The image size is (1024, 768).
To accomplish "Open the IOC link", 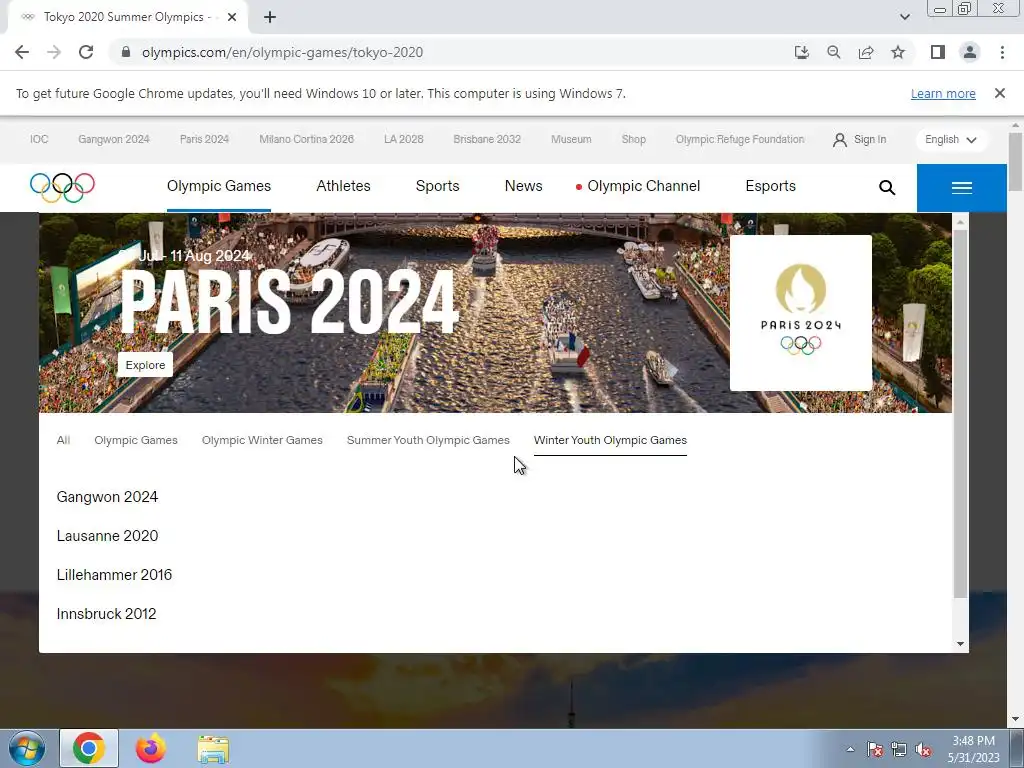I will point(39,139).
